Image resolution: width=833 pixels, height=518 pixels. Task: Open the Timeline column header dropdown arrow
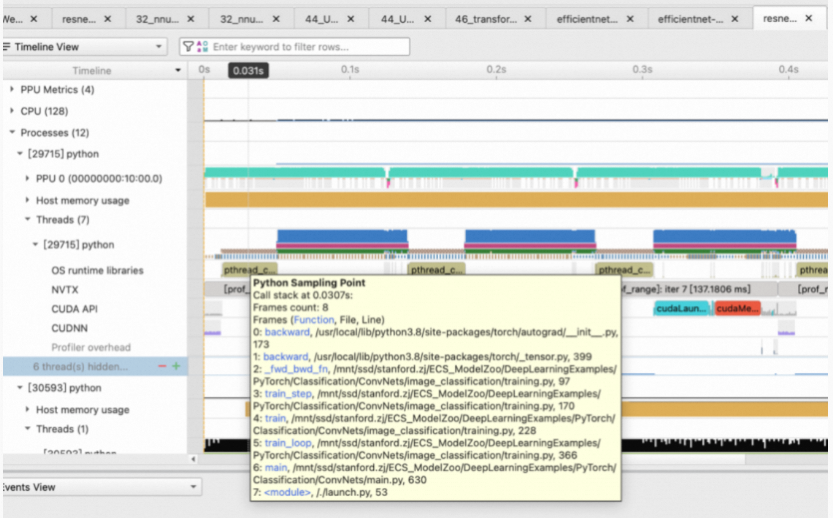(x=178, y=70)
